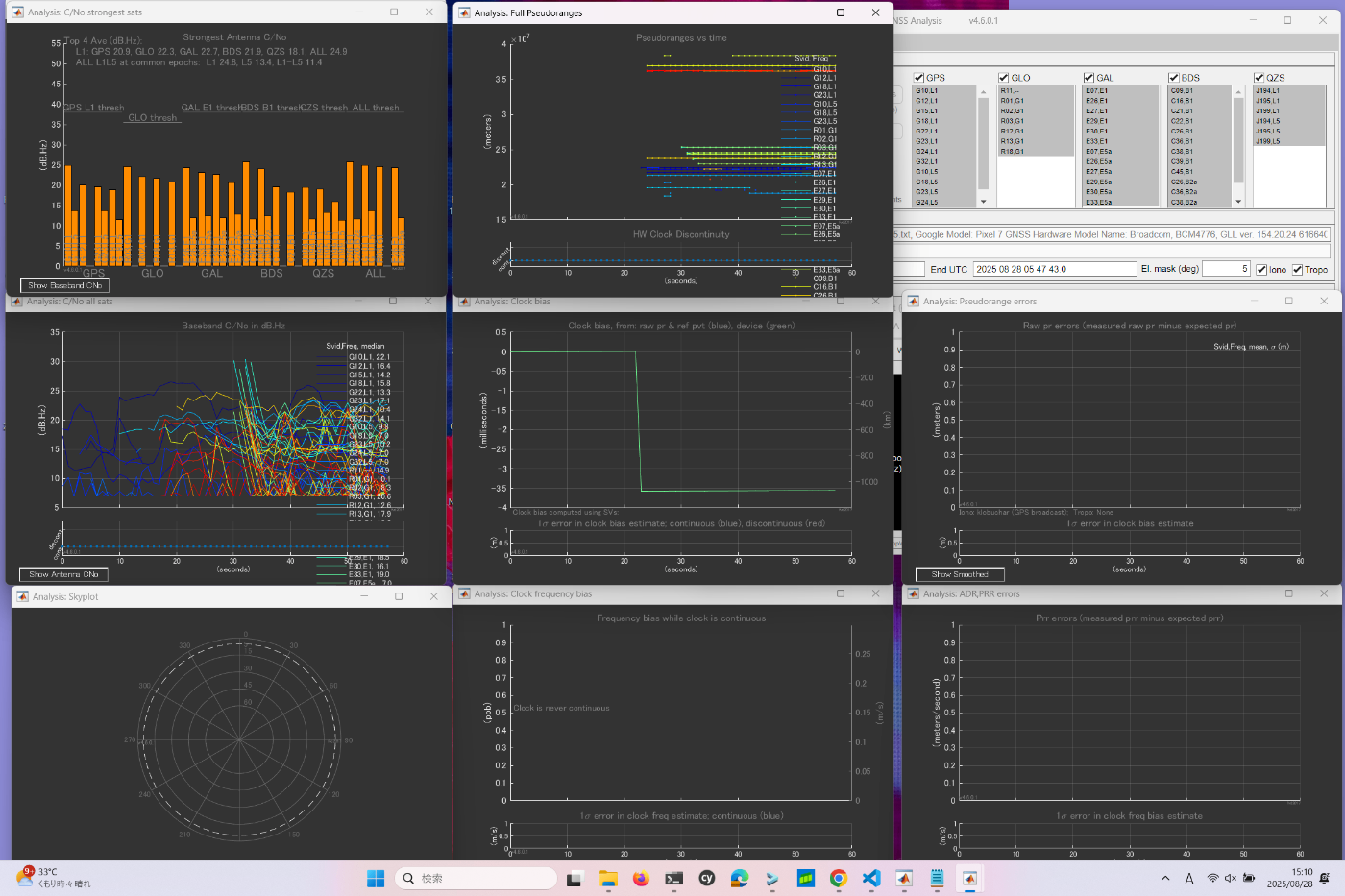Expand the hidden system tray icons chevron
The image size is (1345, 896).
(x=1165, y=878)
